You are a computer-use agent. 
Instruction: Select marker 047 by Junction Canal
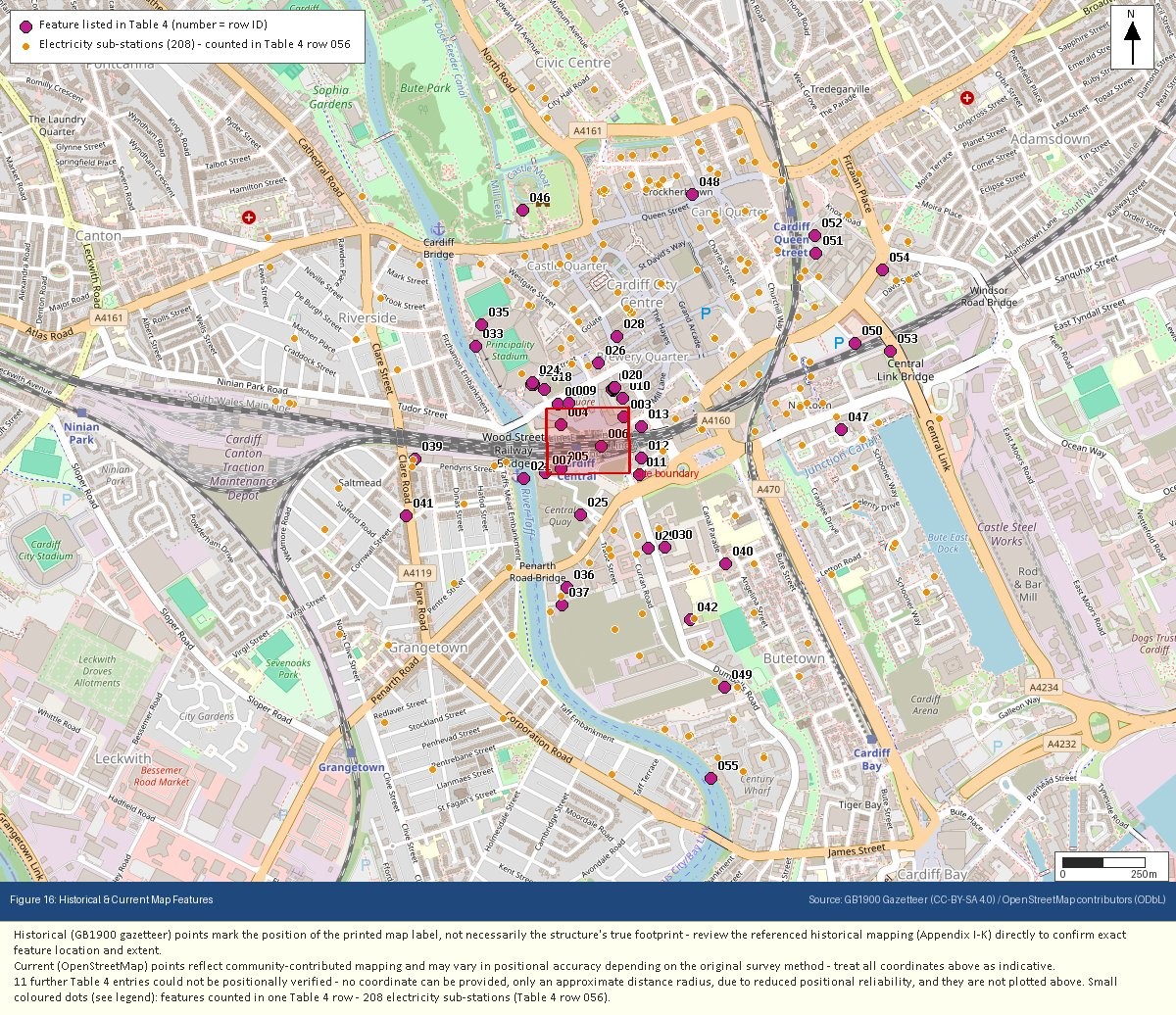point(841,429)
